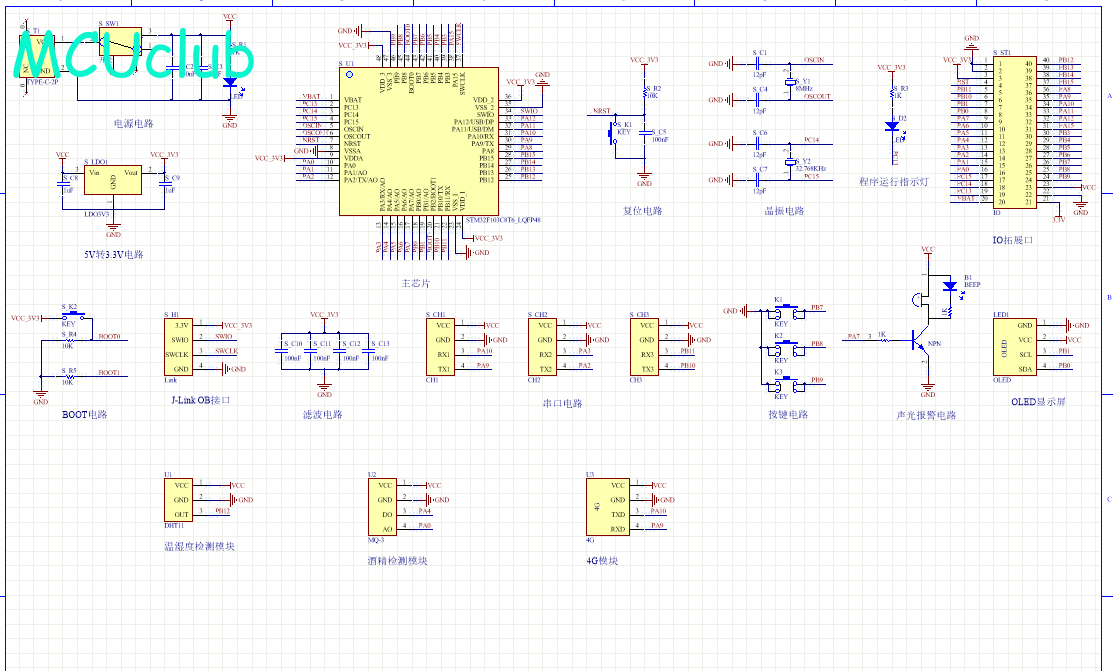The width and height of the screenshot is (1113, 671).
Task: Select the S_C10 filter capacitor
Action: [283, 351]
